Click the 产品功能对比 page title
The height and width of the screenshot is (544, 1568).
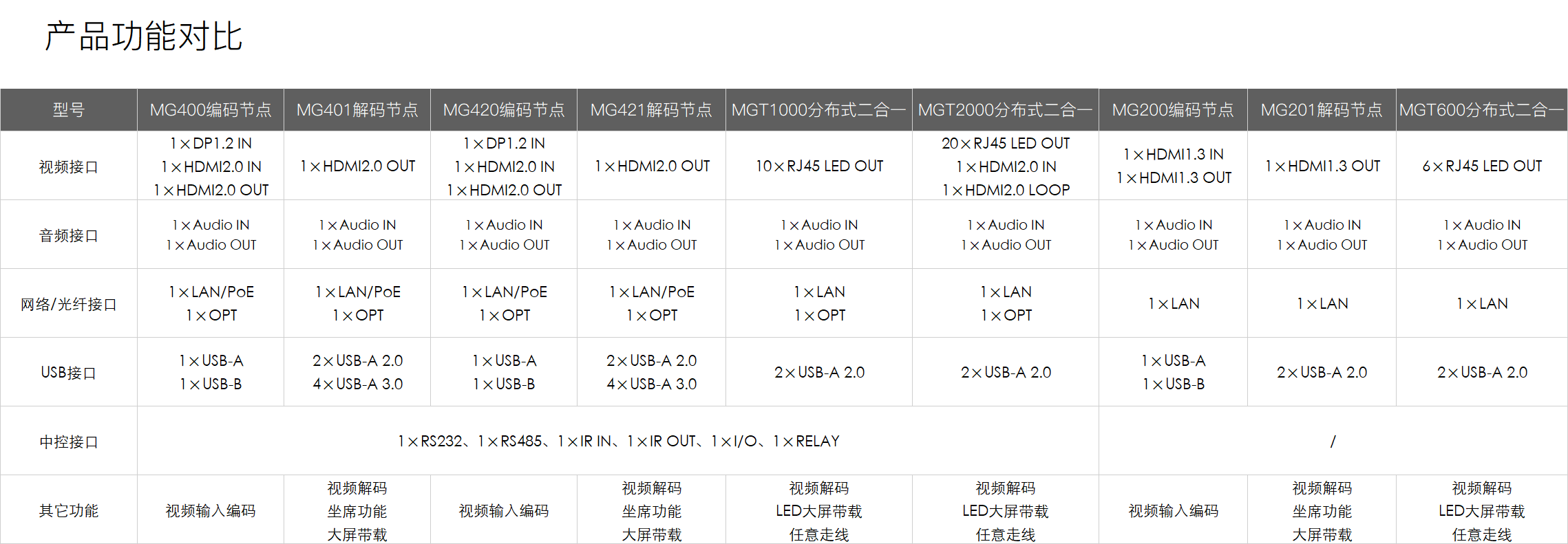[x=143, y=36]
